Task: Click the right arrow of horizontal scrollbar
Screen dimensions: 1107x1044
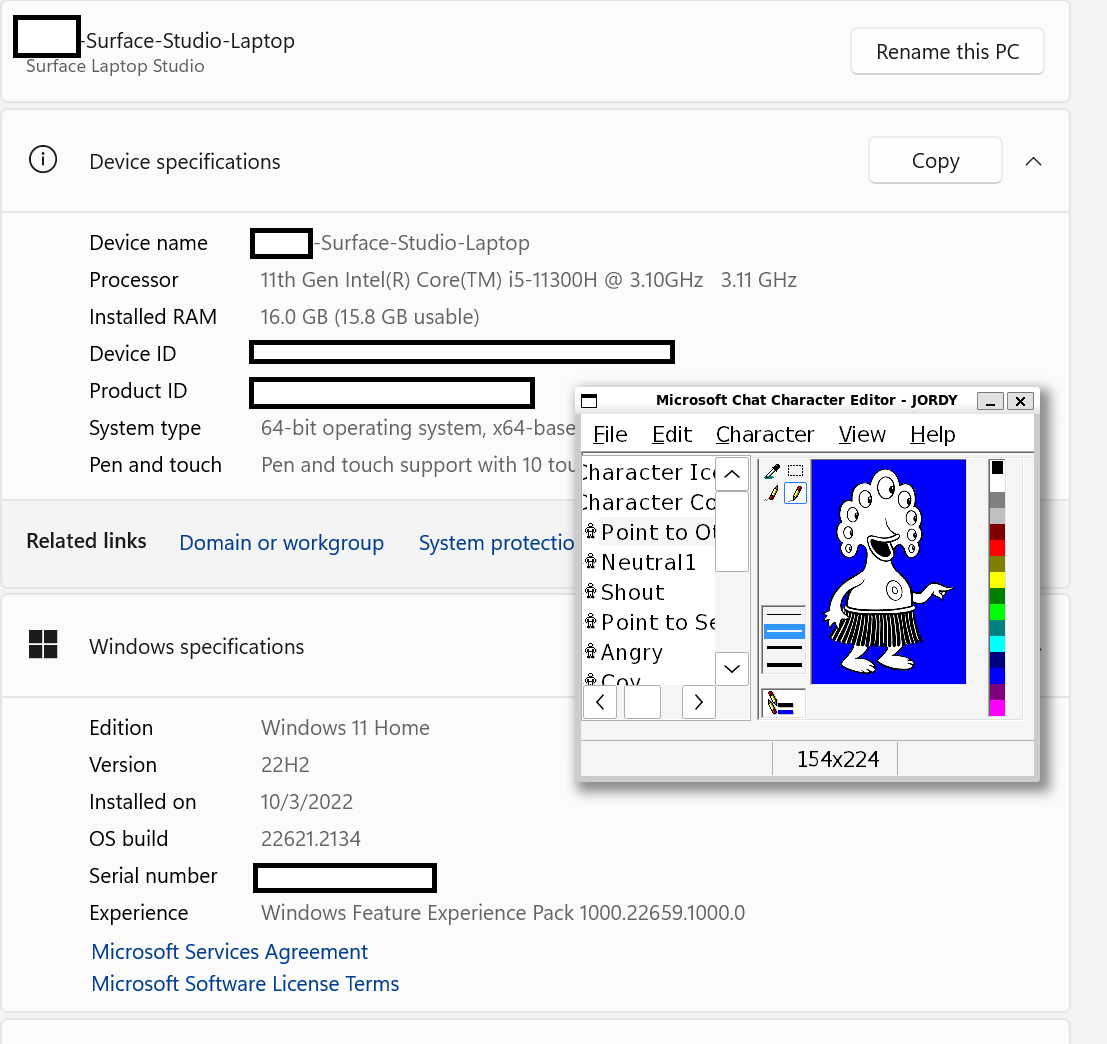Action: [x=699, y=702]
